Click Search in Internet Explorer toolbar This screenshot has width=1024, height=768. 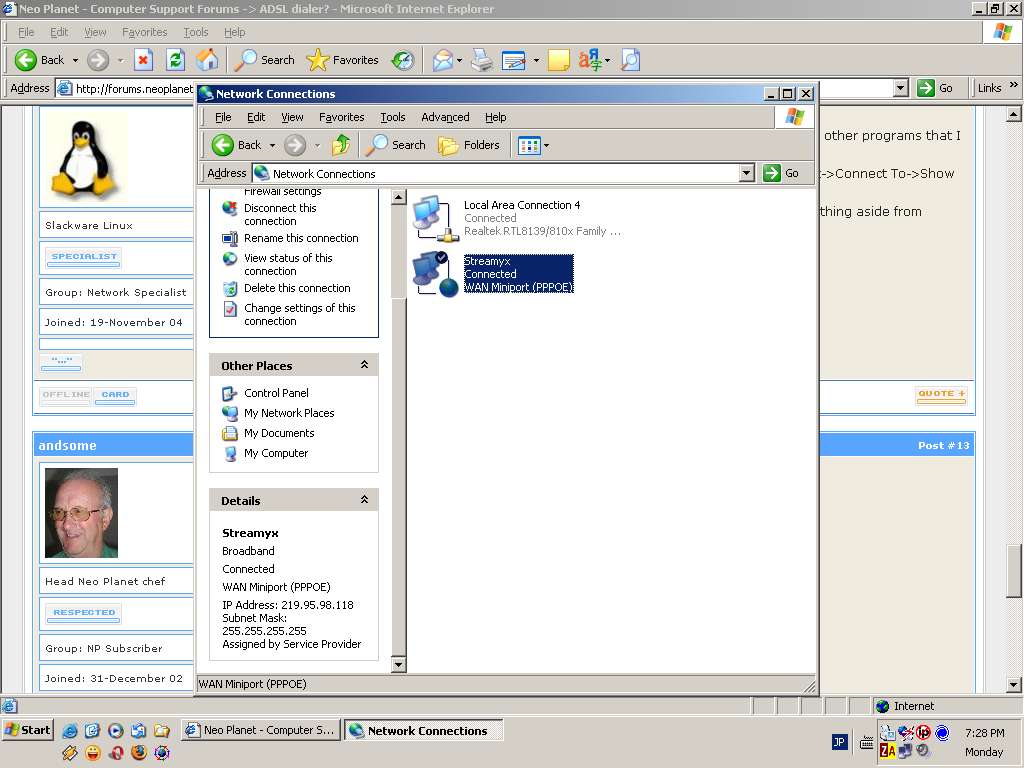[x=264, y=60]
